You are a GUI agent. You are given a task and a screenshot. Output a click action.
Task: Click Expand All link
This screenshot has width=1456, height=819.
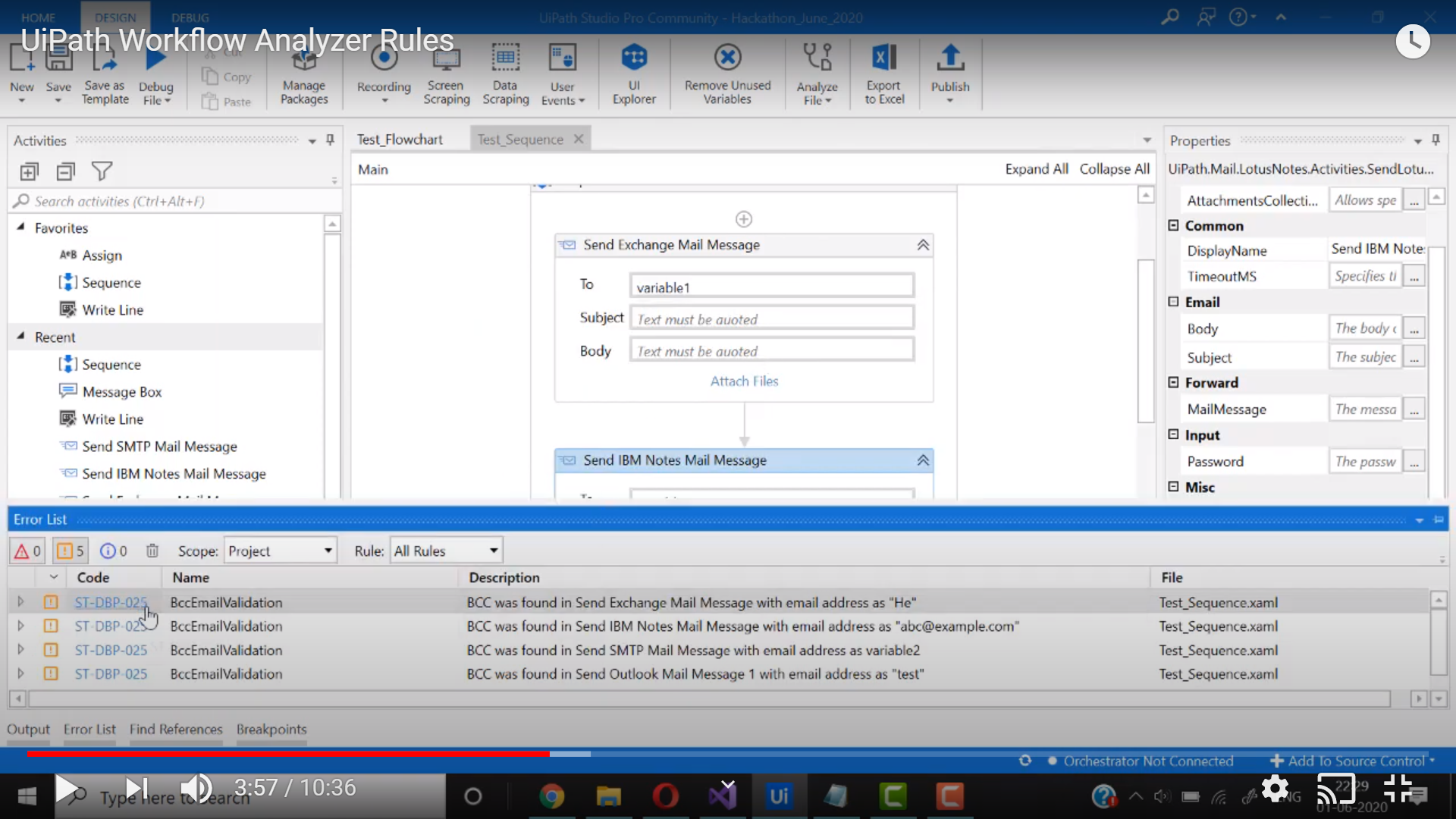1037,169
